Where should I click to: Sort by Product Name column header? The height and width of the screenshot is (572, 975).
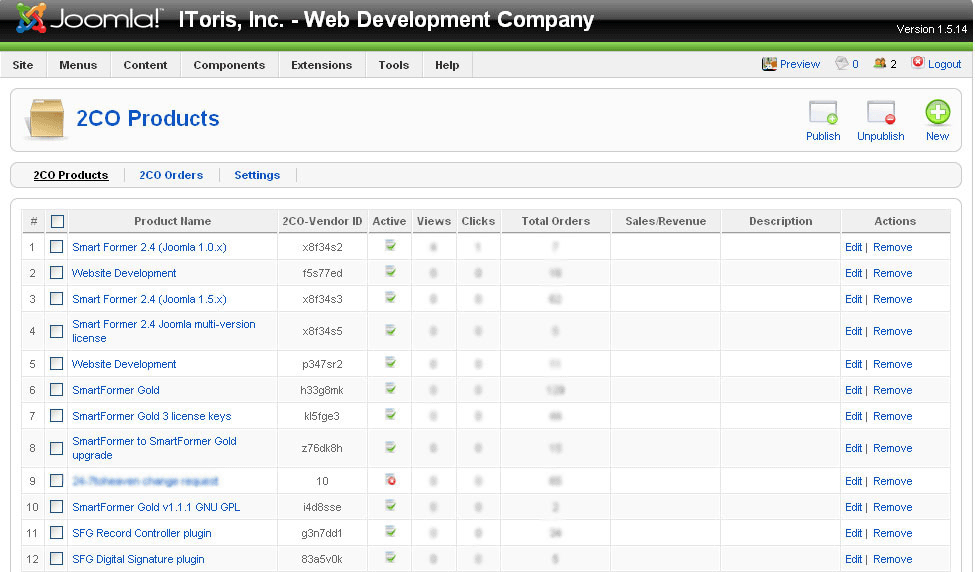tap(172, 221)
